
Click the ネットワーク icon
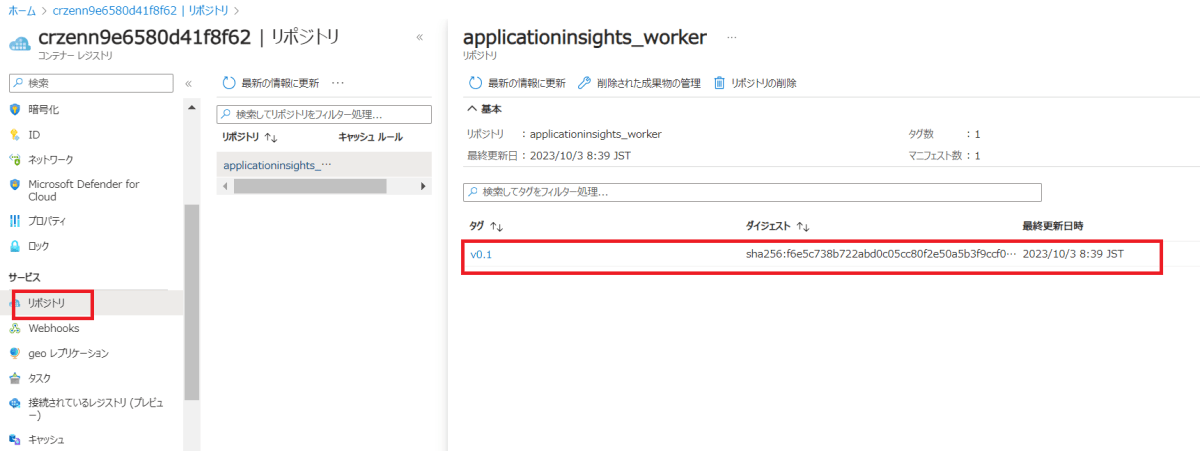[15, 159]
